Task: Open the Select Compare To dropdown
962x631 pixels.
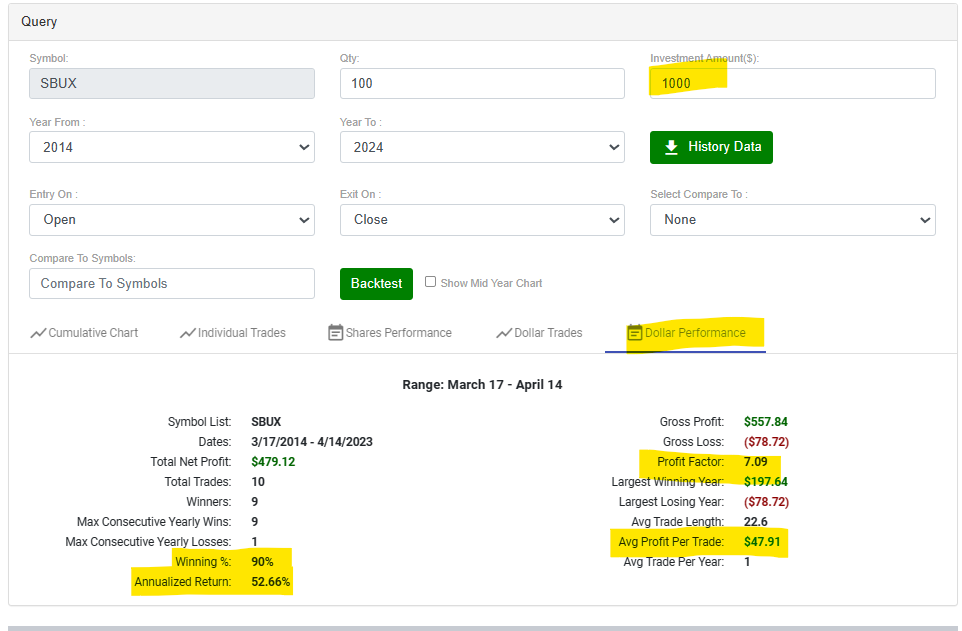Action: point(793,220)
